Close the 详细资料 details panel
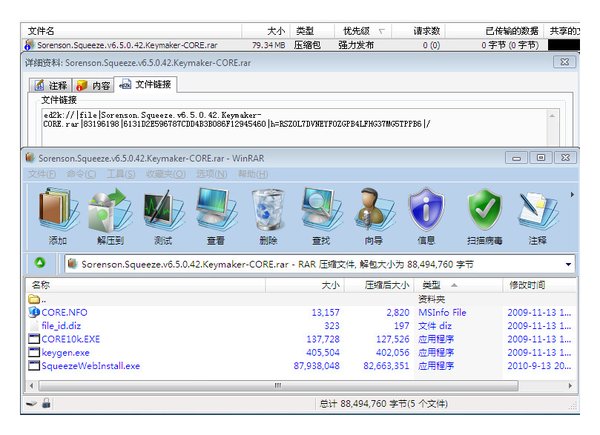This screenshot has width=600, height=435. click(x=564, y=62)
